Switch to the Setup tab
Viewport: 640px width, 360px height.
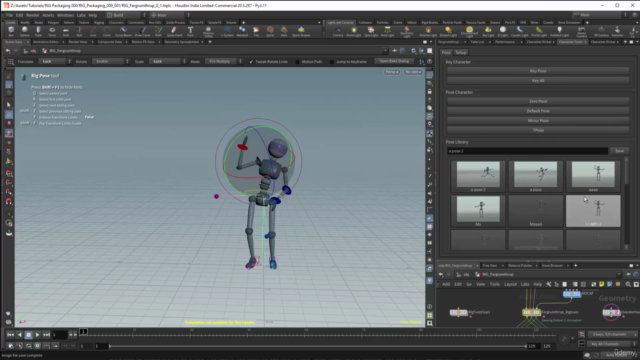tap(461, 53)
